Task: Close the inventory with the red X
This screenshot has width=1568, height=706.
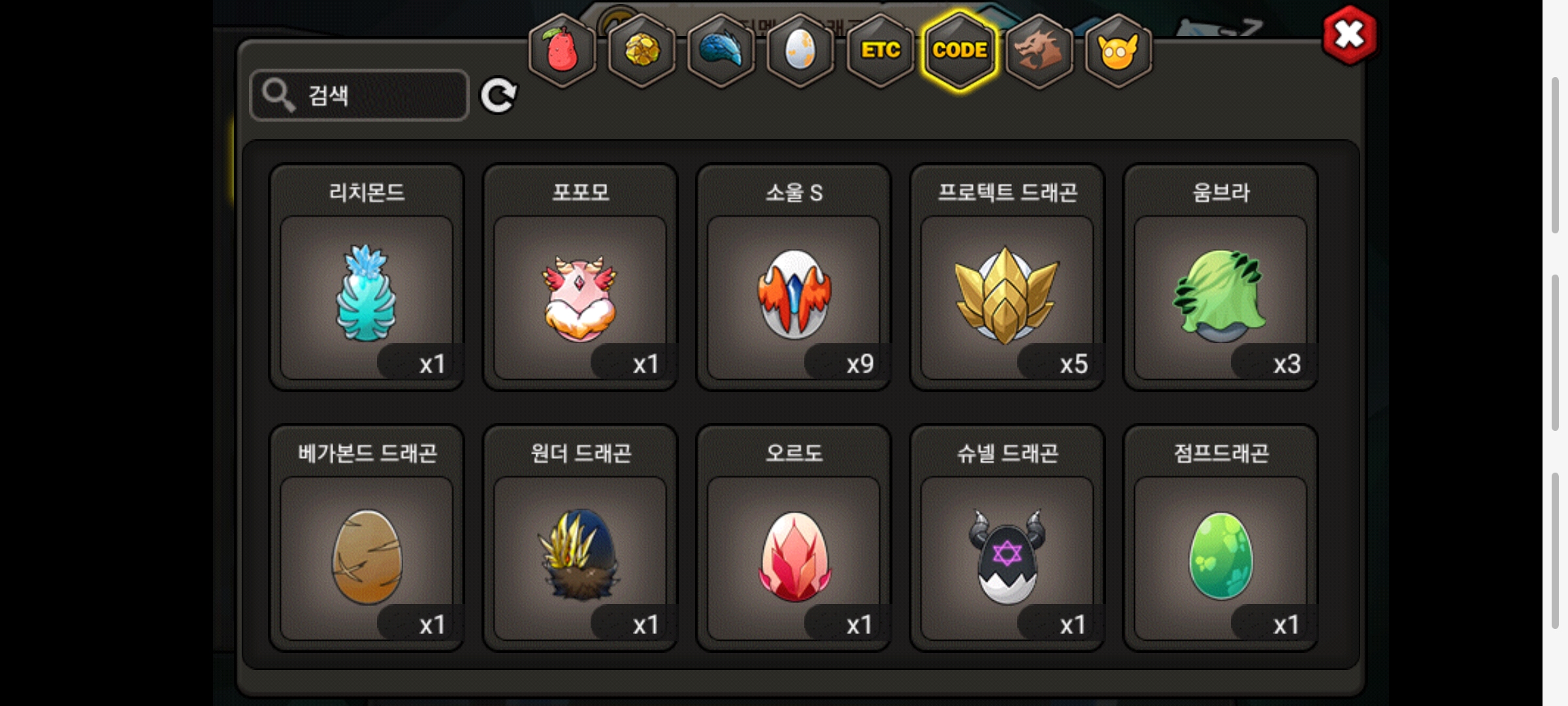Action: pos(1349,35)
